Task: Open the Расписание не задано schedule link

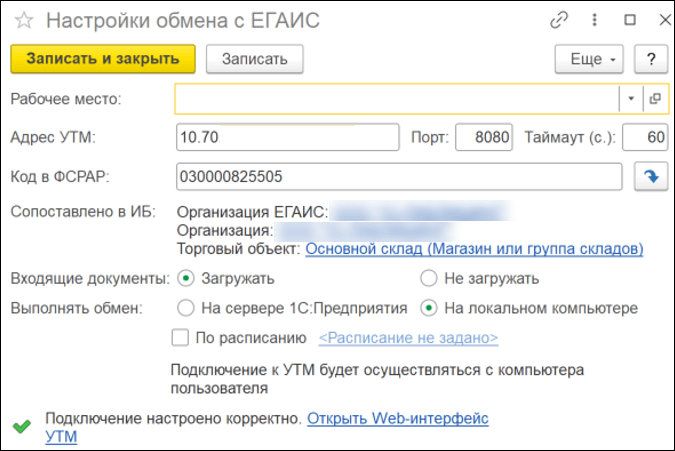Action: coord(407,337)
